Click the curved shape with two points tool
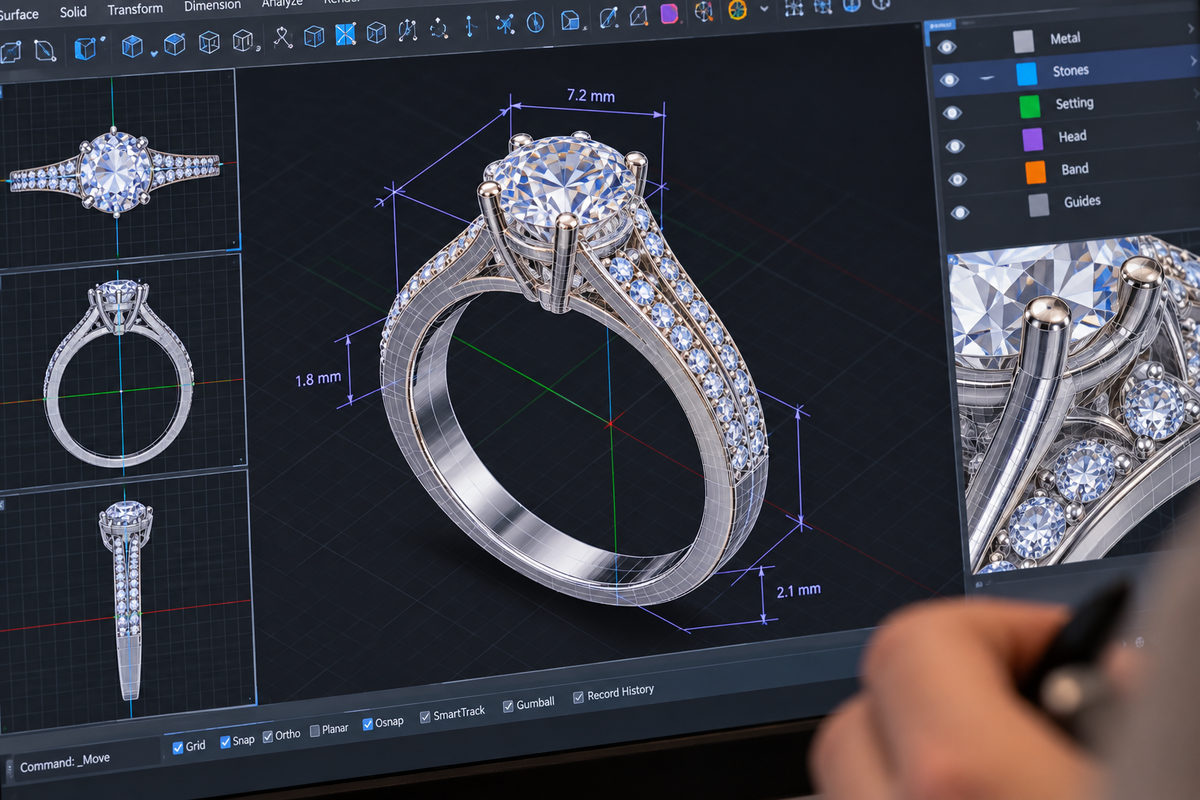1200x800 pixels. click(44, 50)
